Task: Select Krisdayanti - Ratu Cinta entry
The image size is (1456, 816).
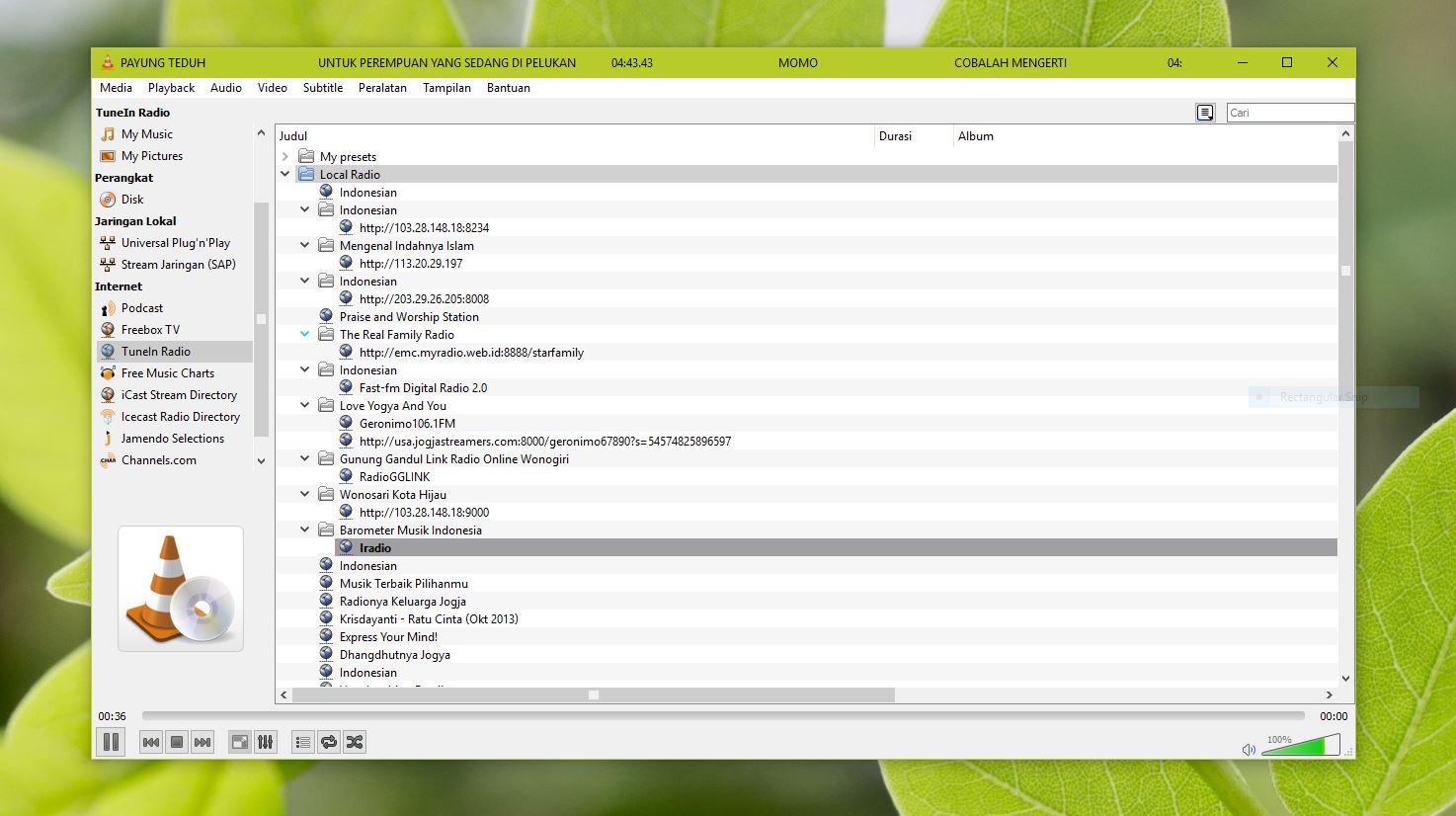Action: (429, 618)
